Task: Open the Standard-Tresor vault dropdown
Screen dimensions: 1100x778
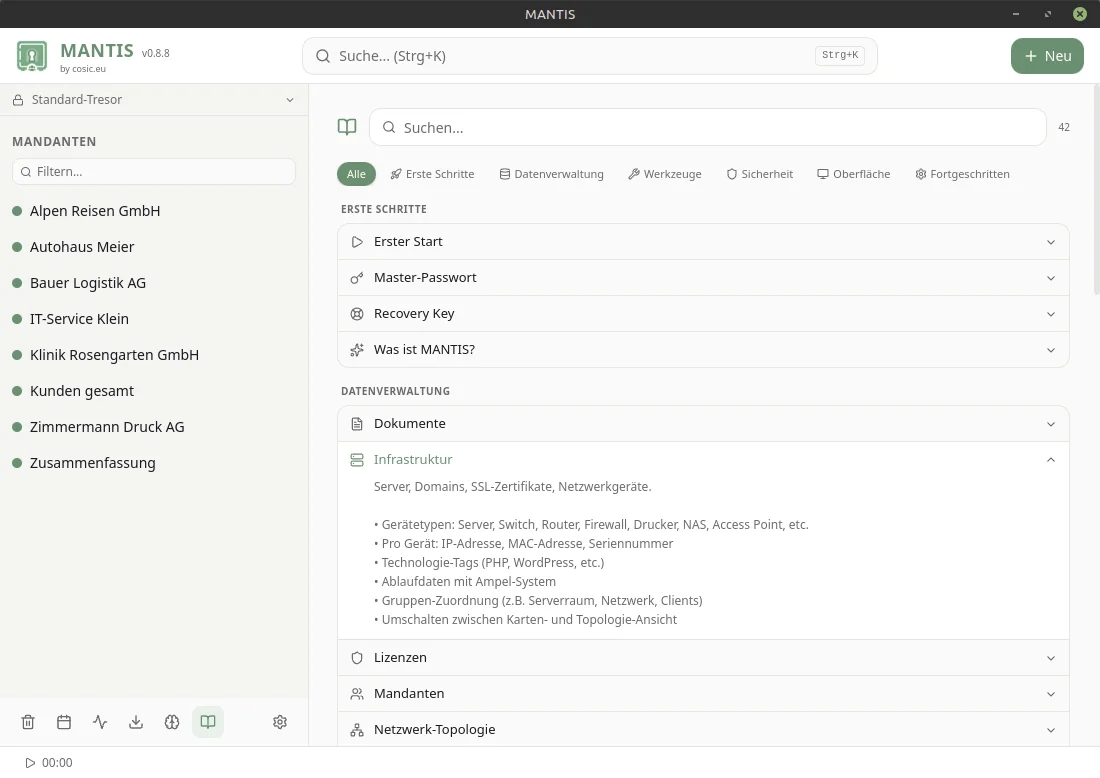Action: [x=154, y=100]
